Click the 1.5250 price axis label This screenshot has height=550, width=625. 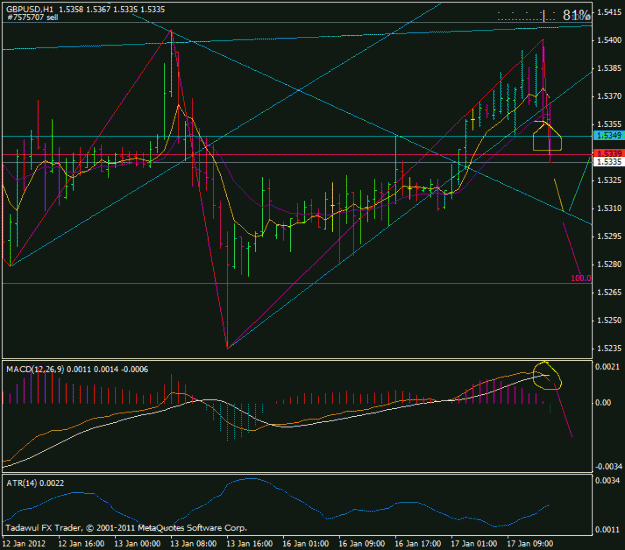(x=609, y=320)
